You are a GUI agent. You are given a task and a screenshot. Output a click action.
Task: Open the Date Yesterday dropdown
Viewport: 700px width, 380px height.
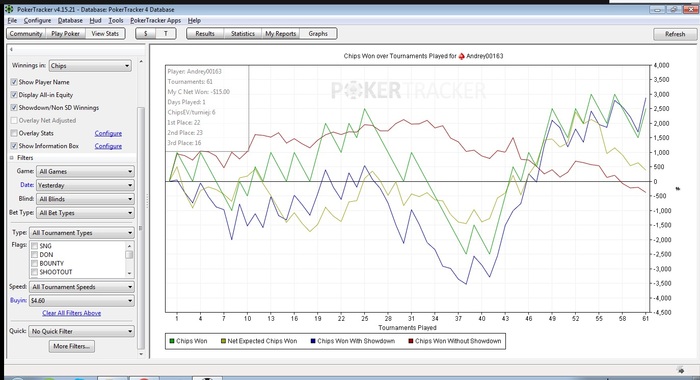click(85, 185)
